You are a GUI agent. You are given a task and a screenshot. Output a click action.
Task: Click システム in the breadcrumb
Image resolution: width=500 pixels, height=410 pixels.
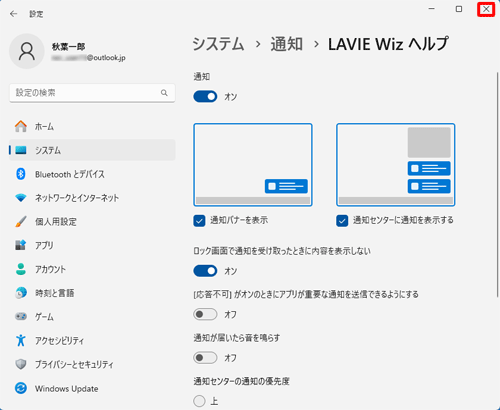click(x=218, y=44)
